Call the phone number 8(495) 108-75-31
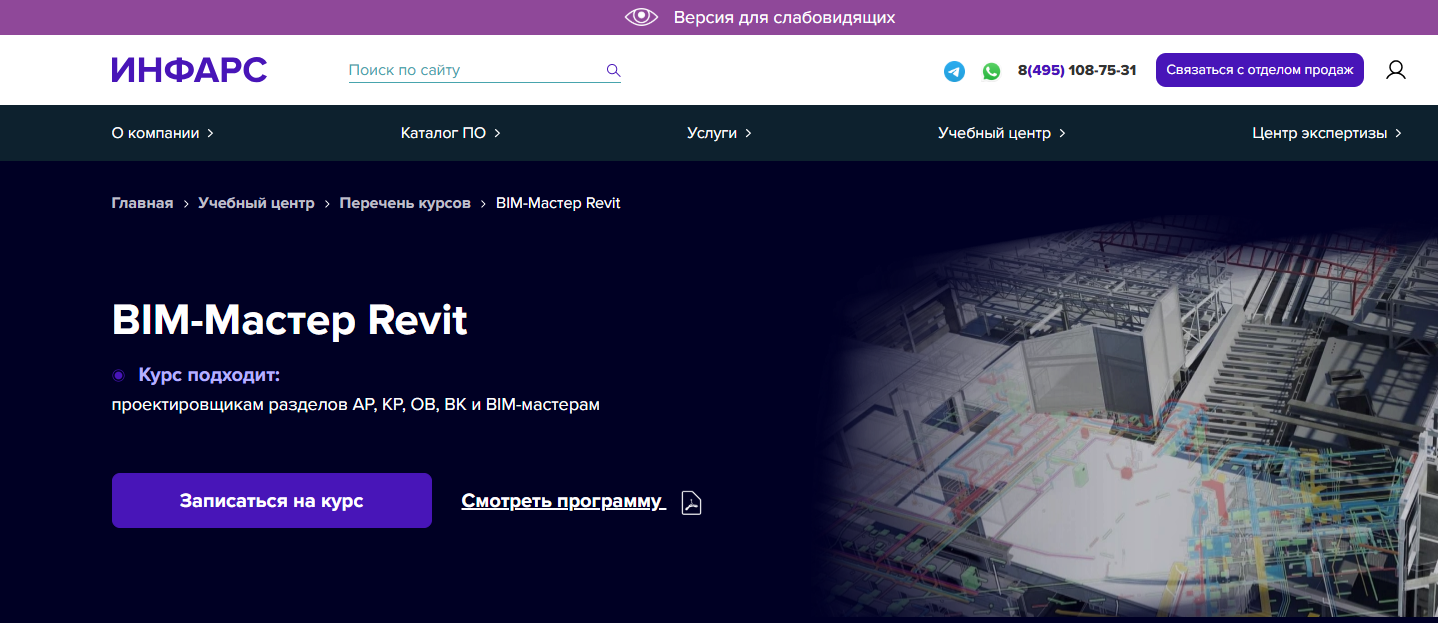Image resolution: width=1438 pixels, height=623 pixels. 1077,70
